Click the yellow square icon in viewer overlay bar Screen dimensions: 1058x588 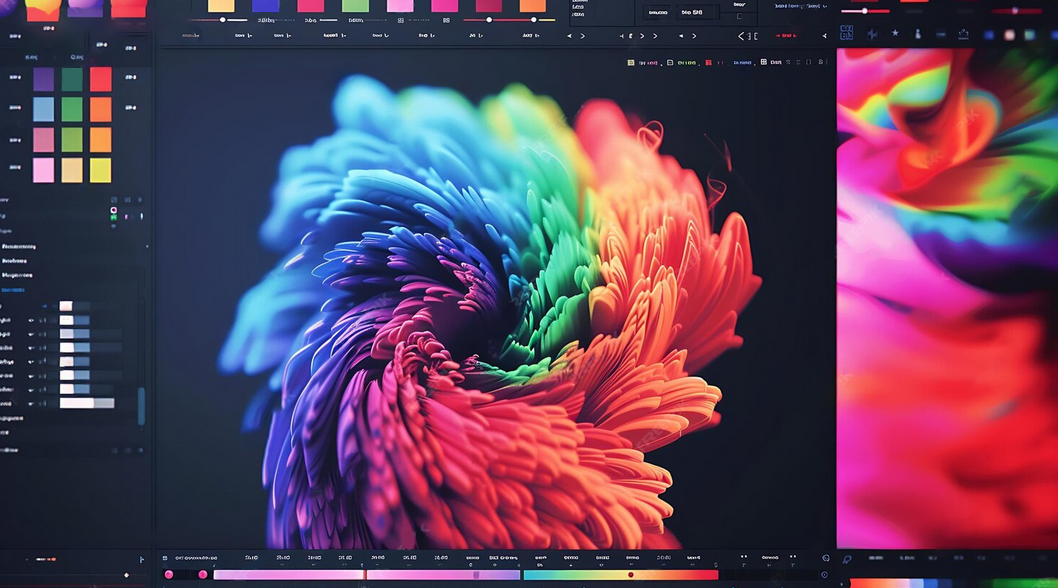pos(631,62)
